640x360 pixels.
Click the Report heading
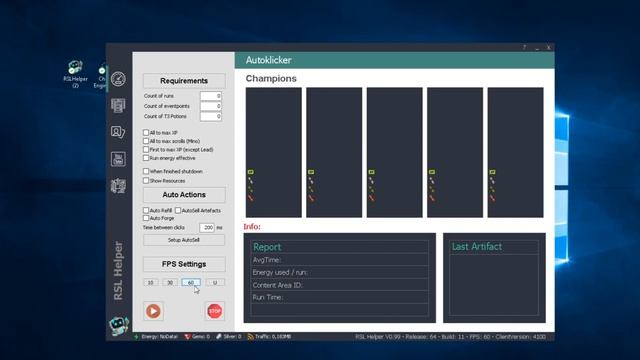267,247
